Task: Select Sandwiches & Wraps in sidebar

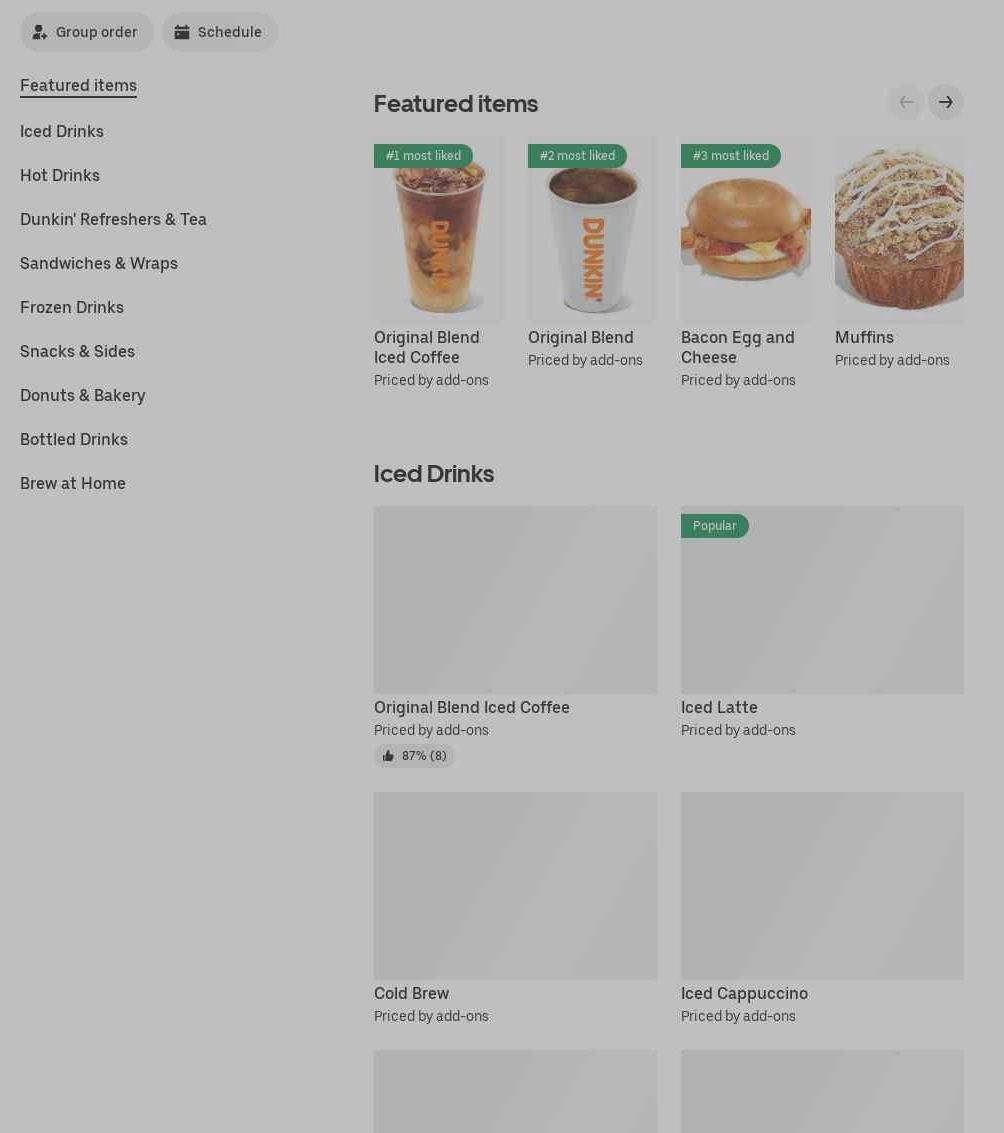Action: tap(99, 264)
